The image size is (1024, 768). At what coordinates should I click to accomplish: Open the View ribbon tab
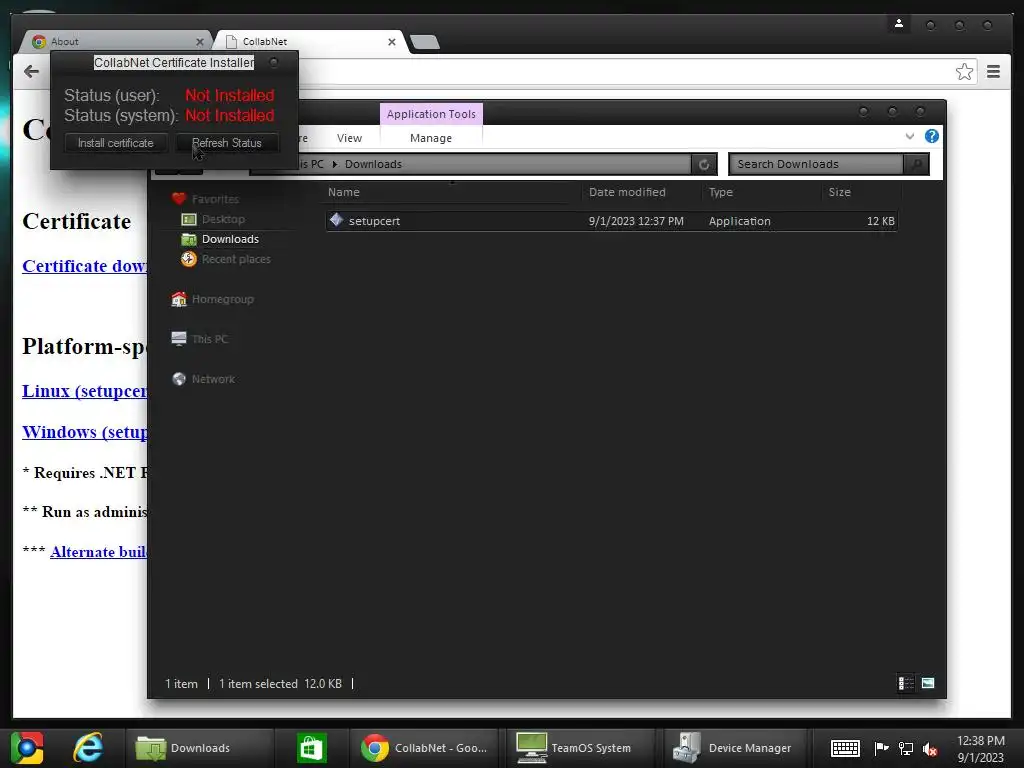coord(349,138)
